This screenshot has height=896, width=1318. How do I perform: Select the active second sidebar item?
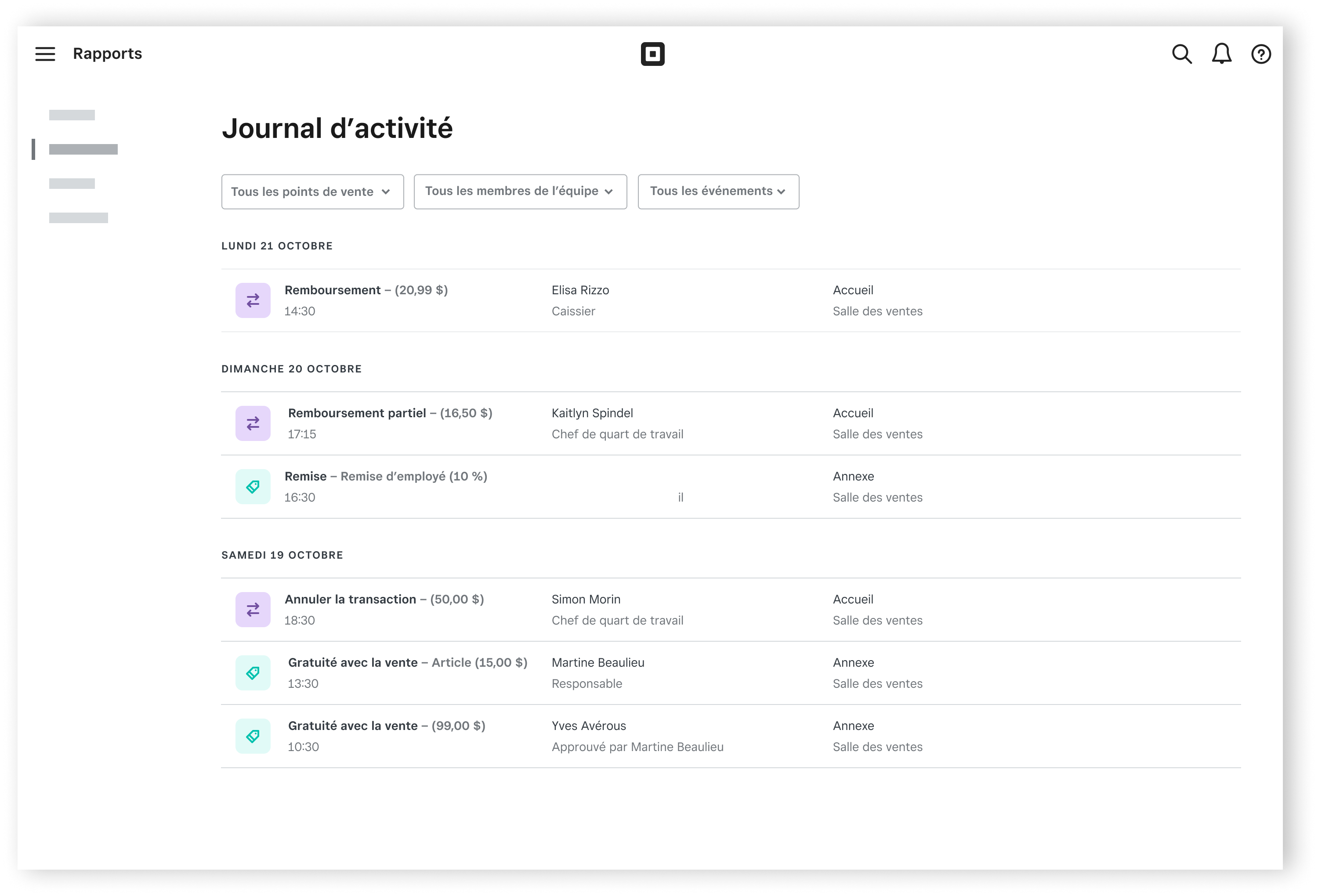point(83,149)
